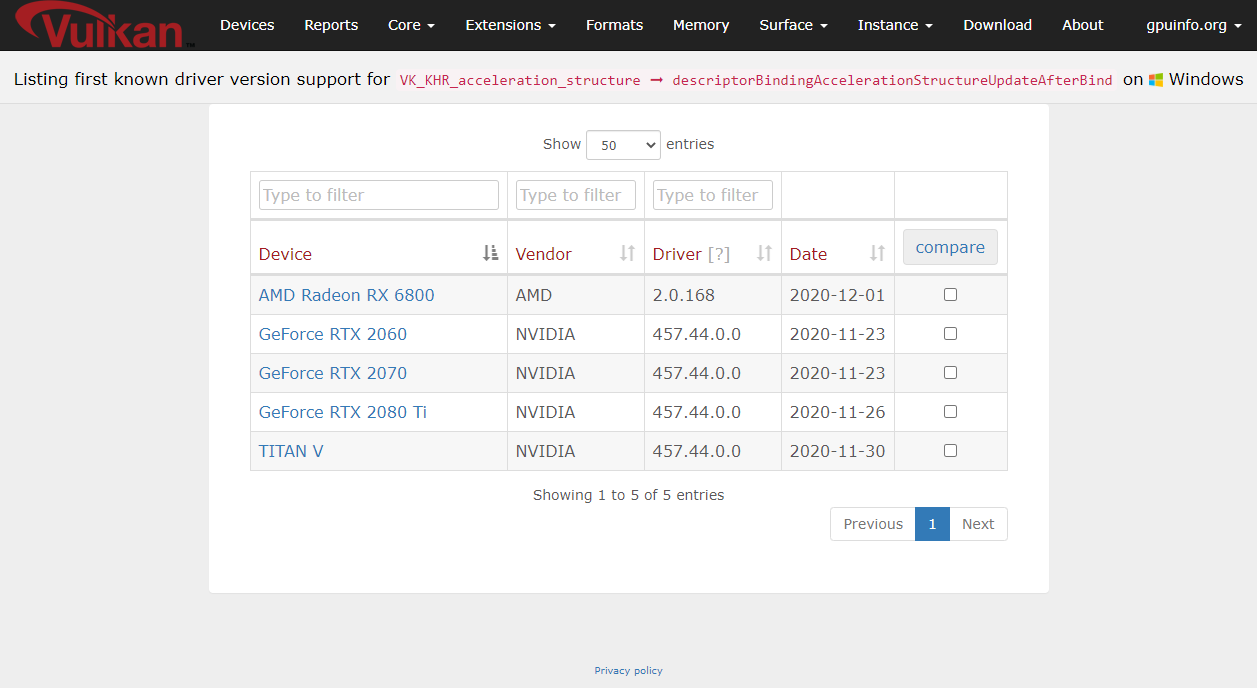Go to the Devices page
The height and width of the screenshot is (688, 1257).
[247, 25]
